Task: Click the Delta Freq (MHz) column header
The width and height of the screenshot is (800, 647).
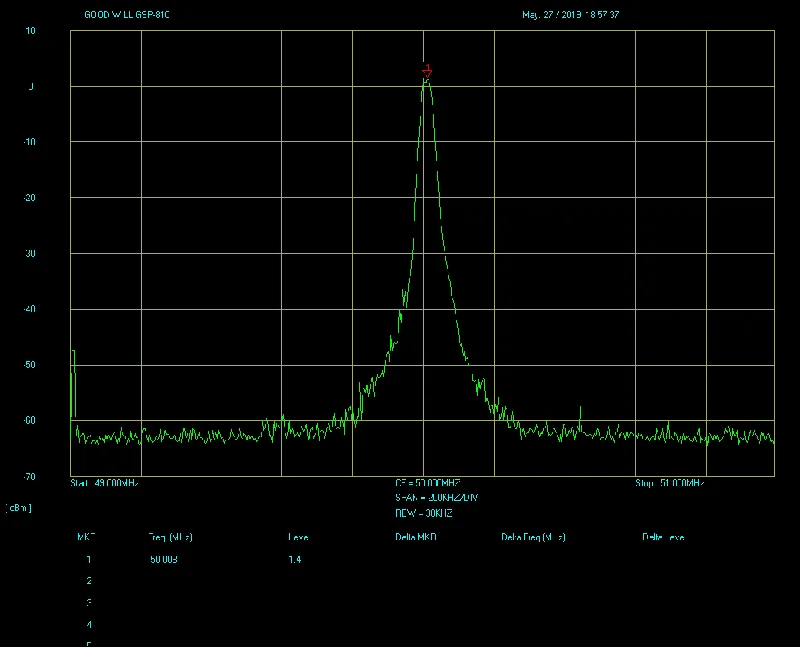Action: (533, 537)
